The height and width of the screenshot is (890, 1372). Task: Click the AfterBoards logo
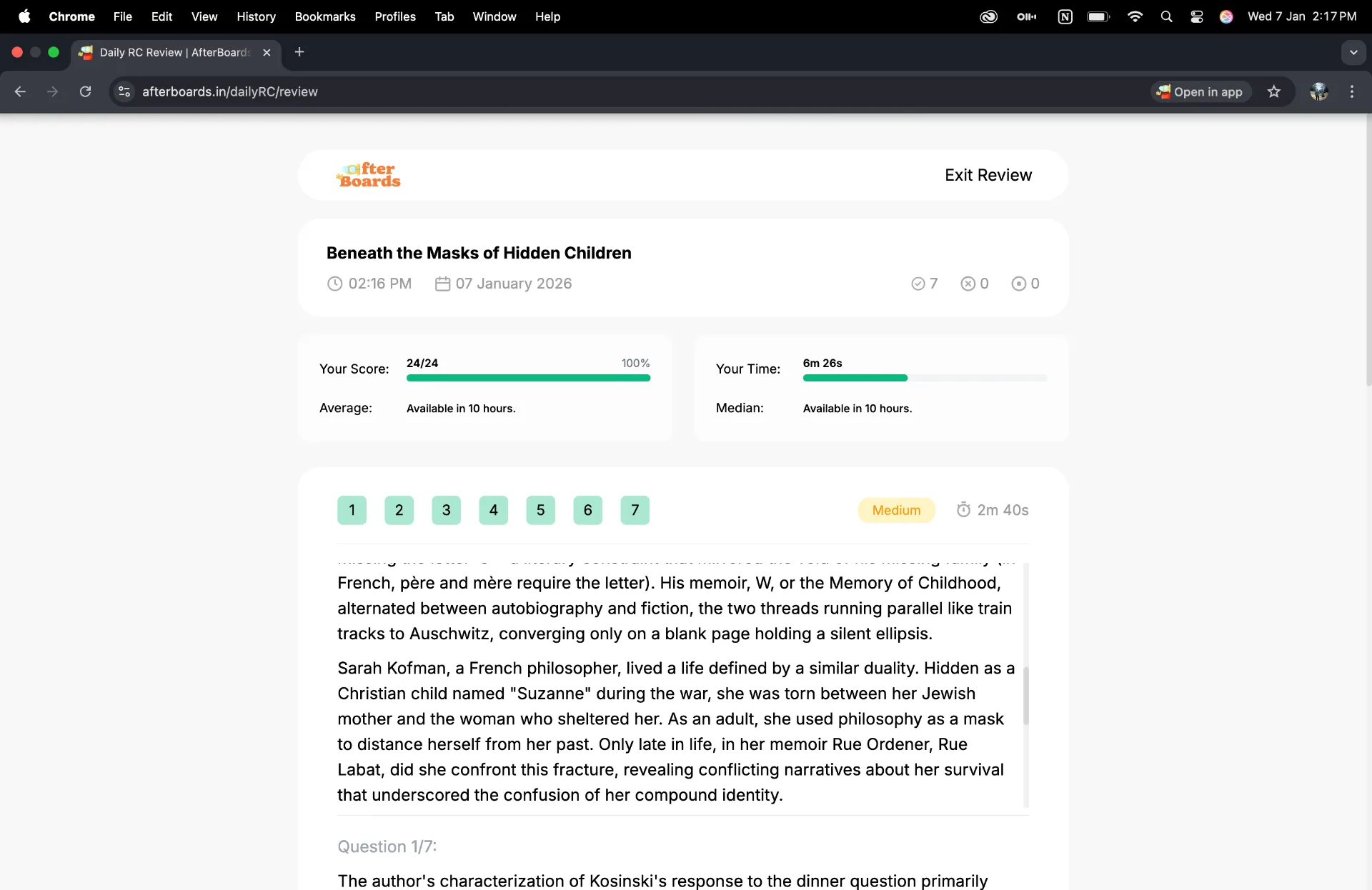369,175
